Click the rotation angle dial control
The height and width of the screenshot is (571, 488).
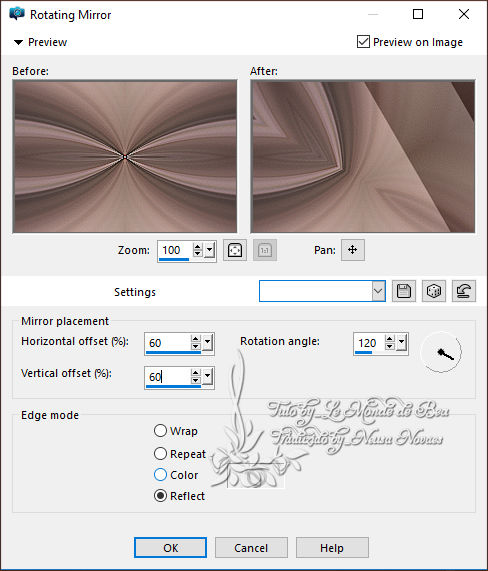(441, 352)
